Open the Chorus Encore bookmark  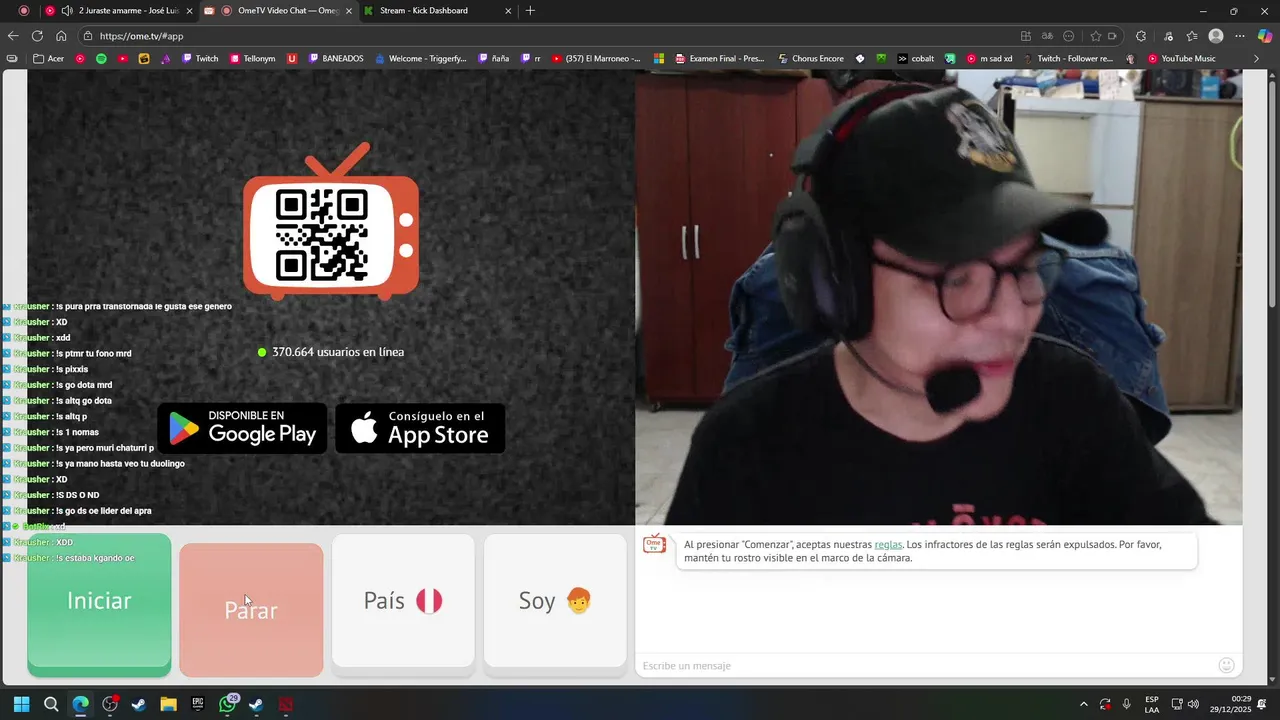tap(811, 58)
